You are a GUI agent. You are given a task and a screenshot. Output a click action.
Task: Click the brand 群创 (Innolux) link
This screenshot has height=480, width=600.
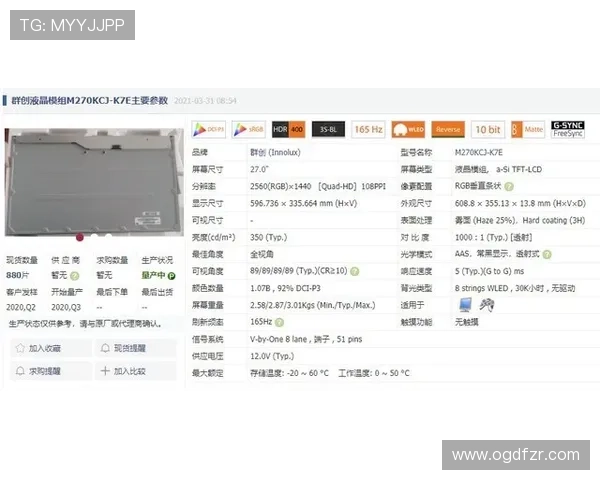pyautogui.click(x=275, y=152)
